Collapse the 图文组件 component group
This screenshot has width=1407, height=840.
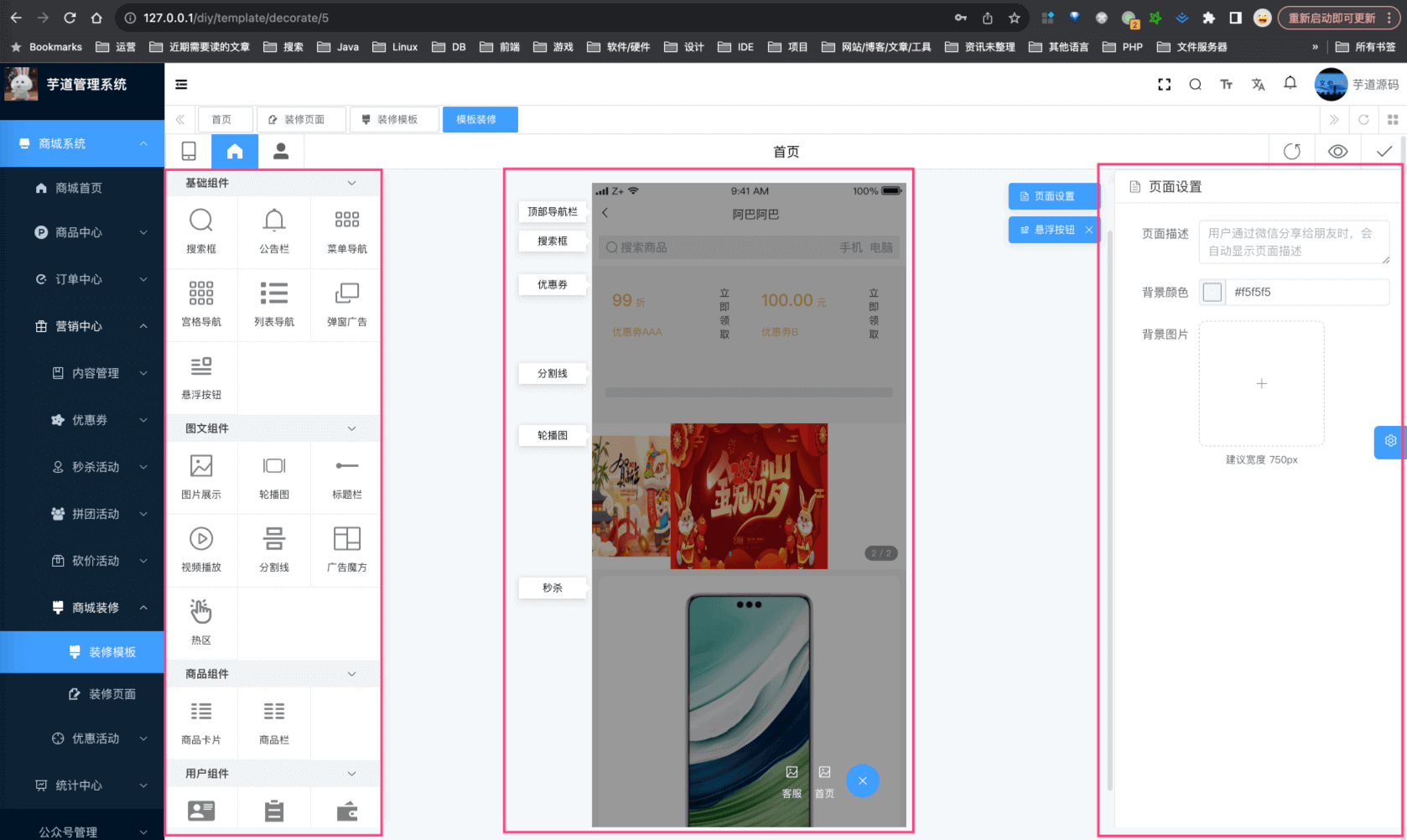[351, 428]
